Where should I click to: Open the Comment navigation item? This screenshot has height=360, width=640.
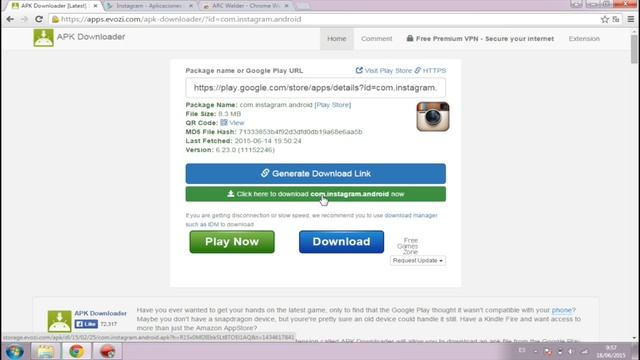pyautogui.click(x=376, y=39)
